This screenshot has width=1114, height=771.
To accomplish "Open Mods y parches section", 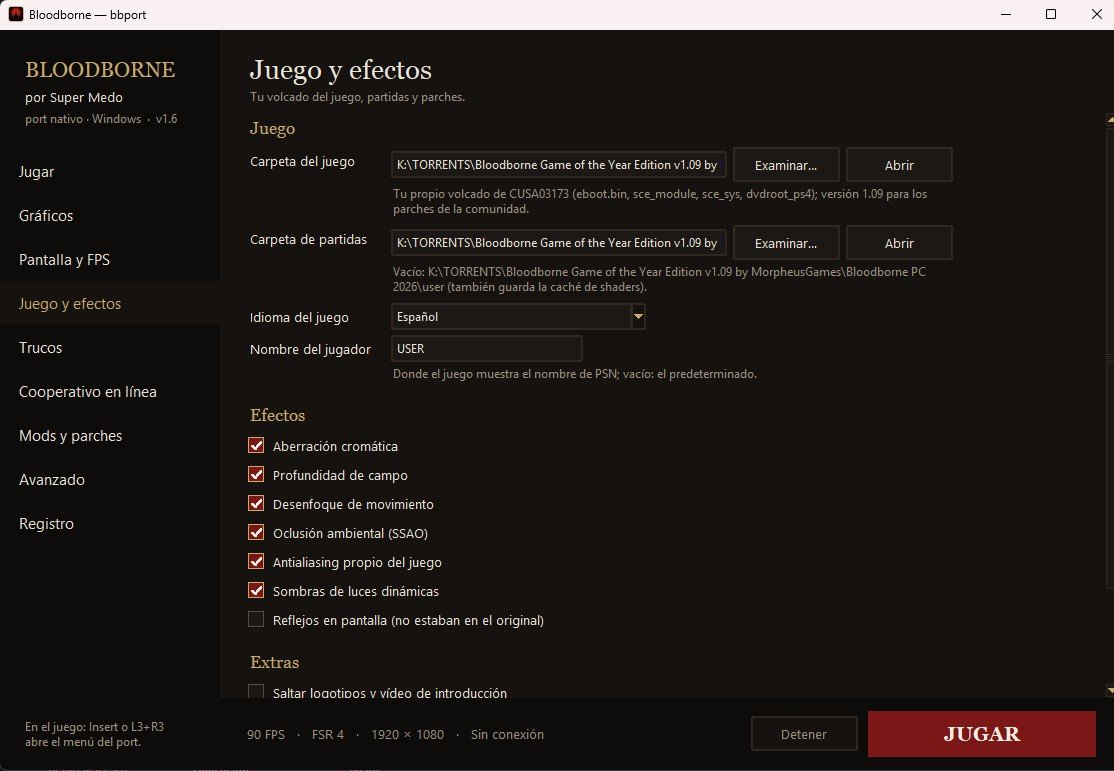I will pyautogui.click(x=110, y=436).
